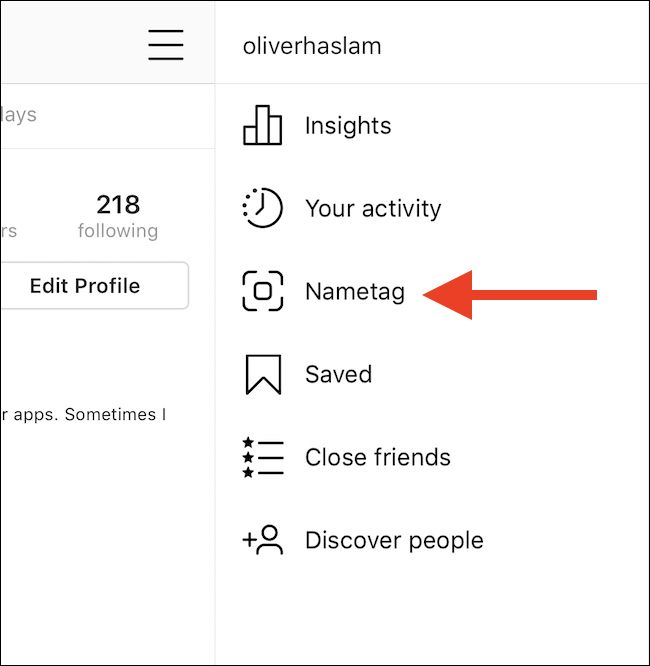The width and height of the screenshot is (650, 666).
Task: Tap the word following under 218
Action: click(x=118, y=231)
